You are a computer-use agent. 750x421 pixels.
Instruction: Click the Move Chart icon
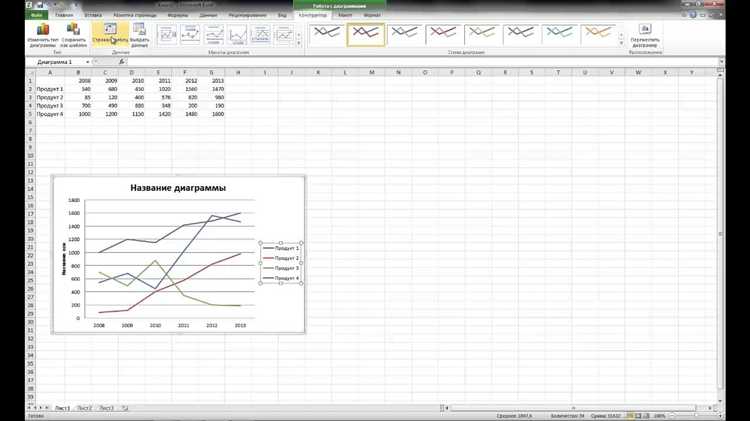click(x=643, y=35)
